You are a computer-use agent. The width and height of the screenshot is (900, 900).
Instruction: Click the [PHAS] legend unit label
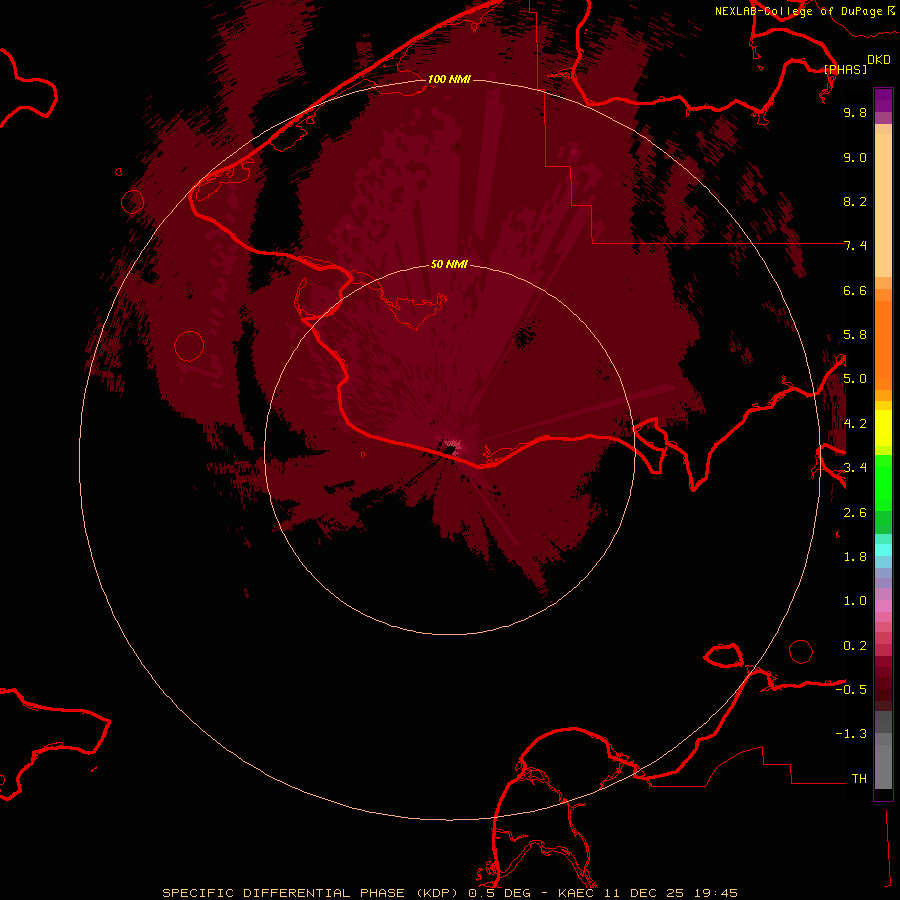pyautogui.click(x=845, y=69)
